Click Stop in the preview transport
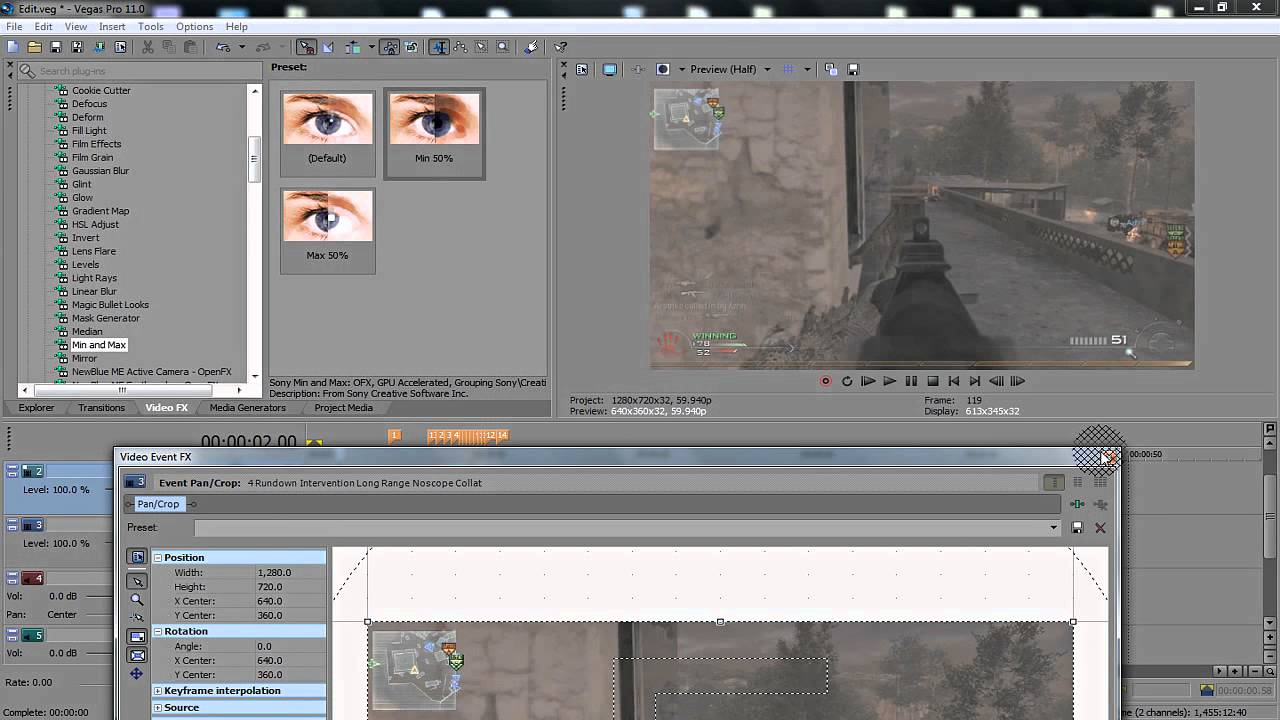The height and width of the screenshot is (720, 1280). [932, 381]
